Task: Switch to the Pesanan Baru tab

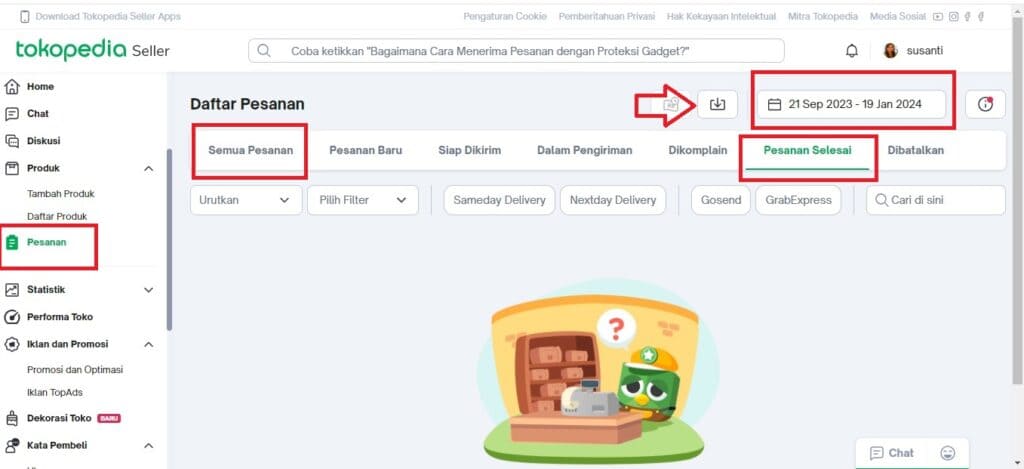Action: pyautogui.click(x=366, y=150)
